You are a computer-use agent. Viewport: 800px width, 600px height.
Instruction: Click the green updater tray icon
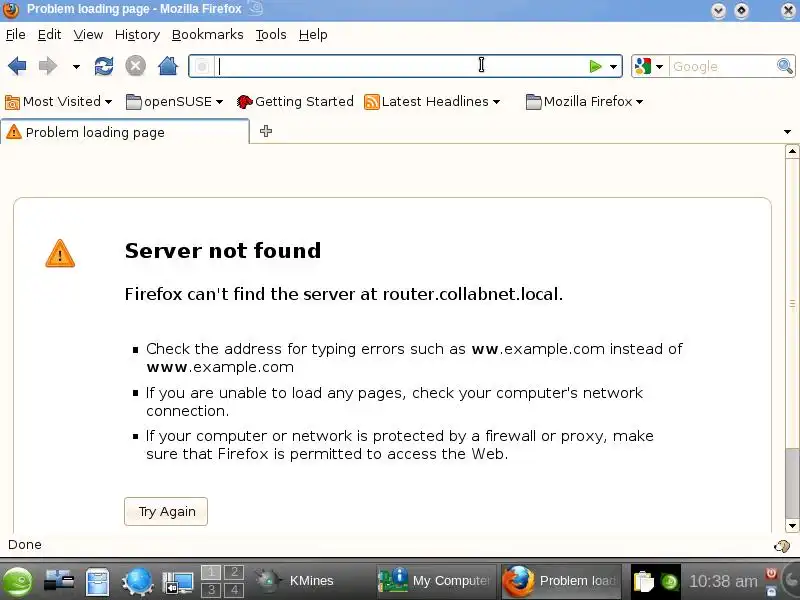[669, 582]
